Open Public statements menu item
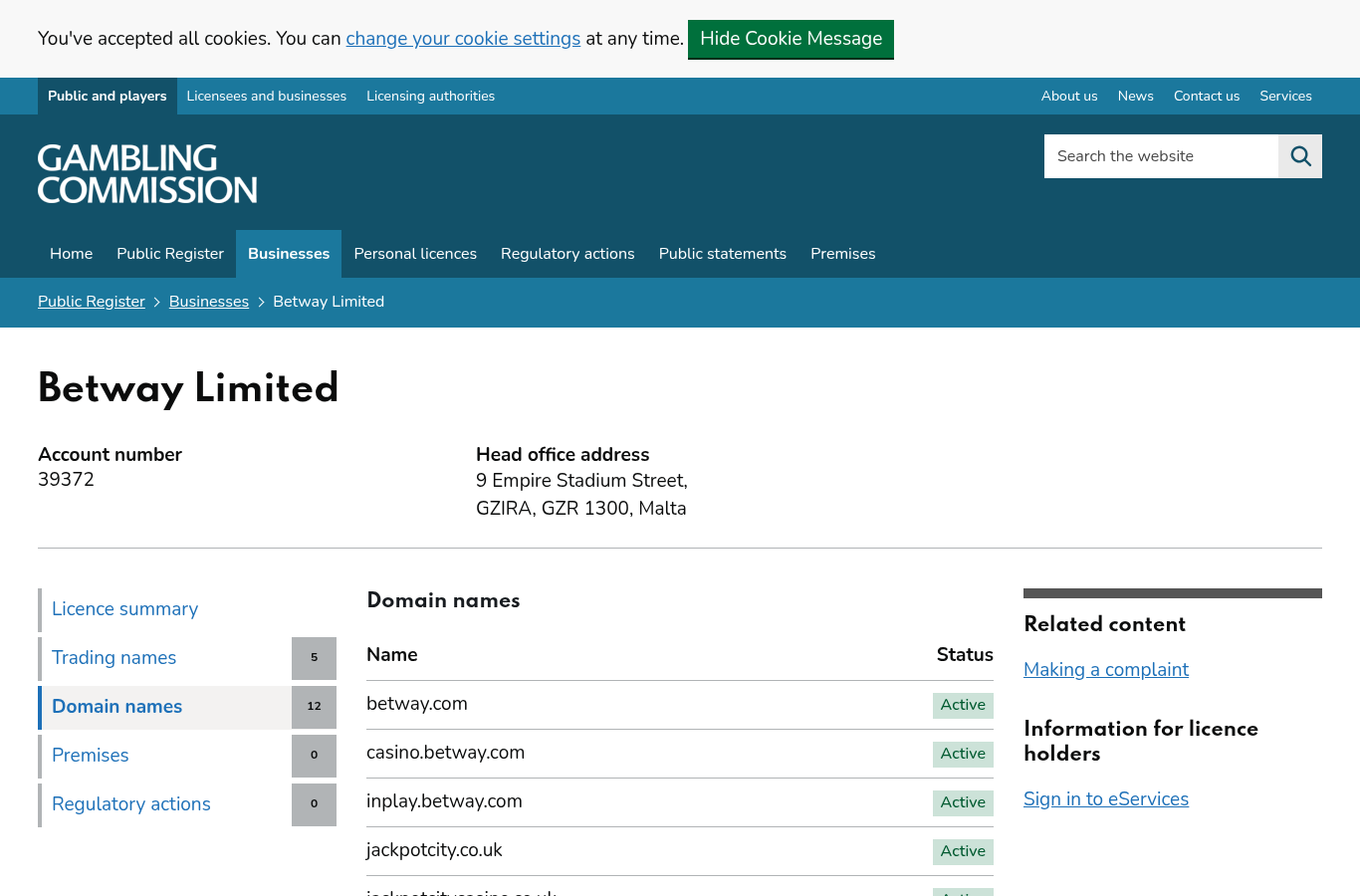This screenshot has height=896, width=1360. coord(723,254)
